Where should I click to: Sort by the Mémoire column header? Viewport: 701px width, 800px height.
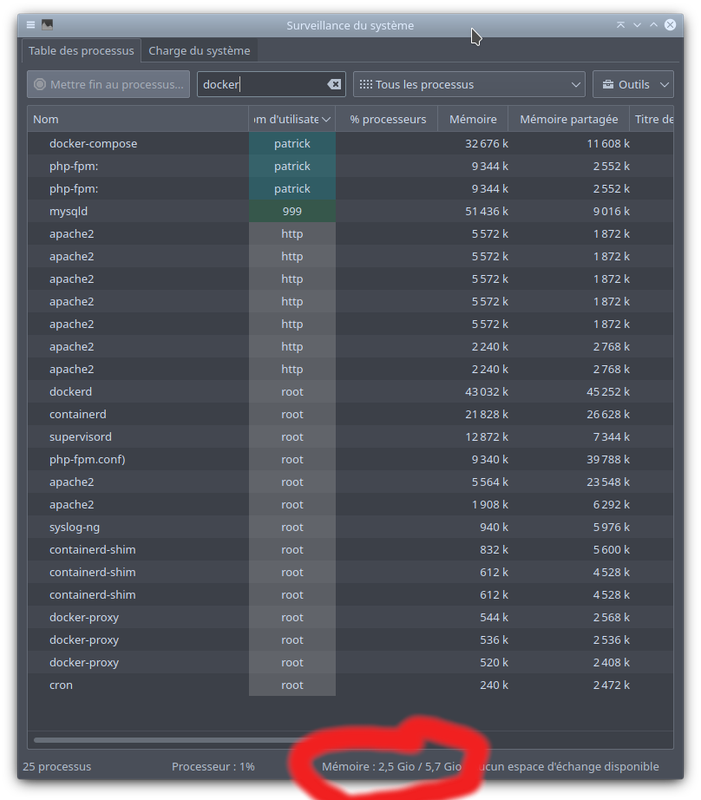(x=473, y=119)
